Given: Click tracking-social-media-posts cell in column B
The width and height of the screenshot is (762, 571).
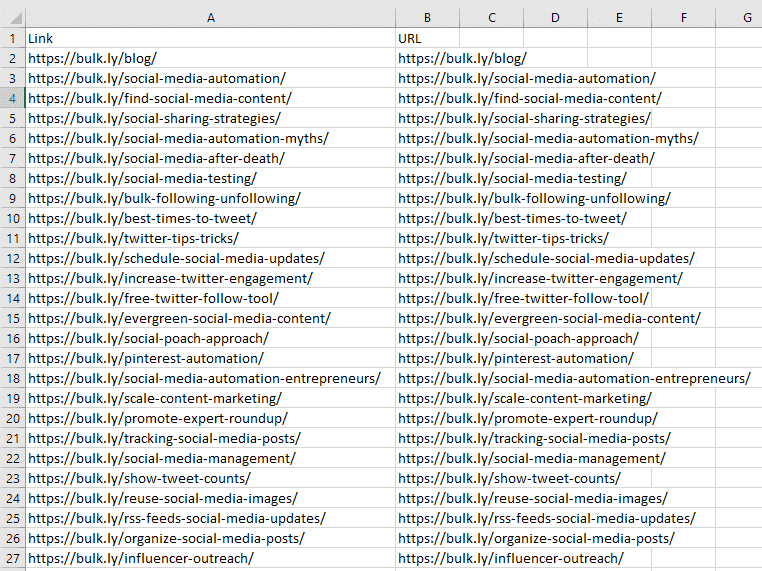Looking at the screenshot, I should click(x=534, y=438).
